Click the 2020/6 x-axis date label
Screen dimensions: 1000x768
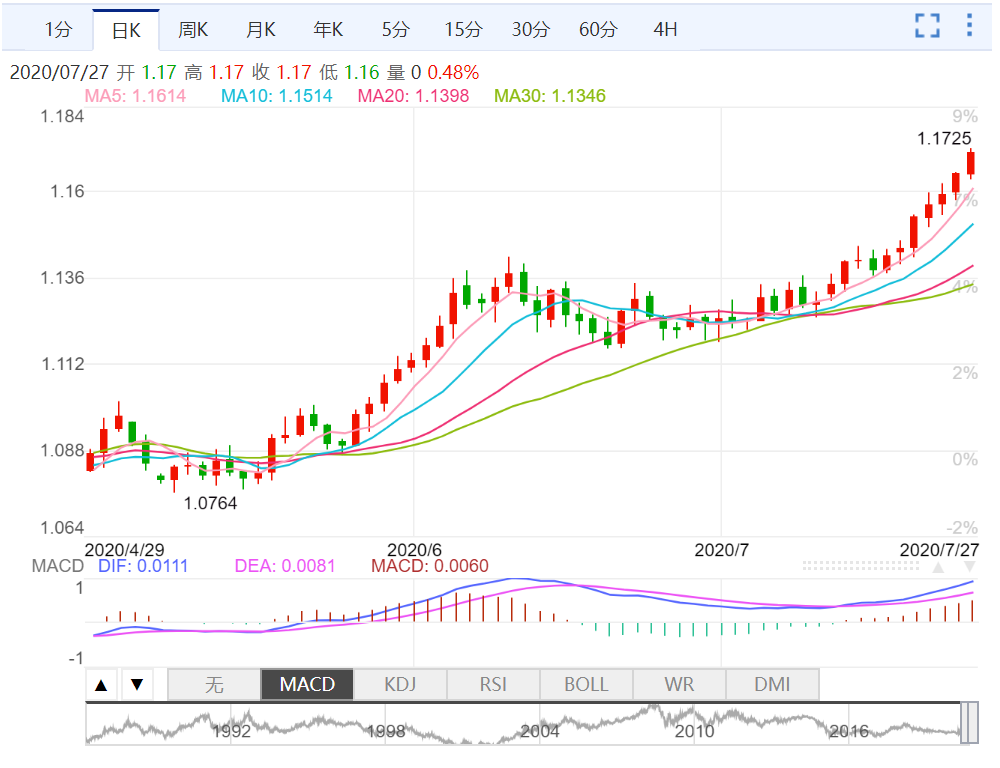pyautogui.click(x=415, y=550)
